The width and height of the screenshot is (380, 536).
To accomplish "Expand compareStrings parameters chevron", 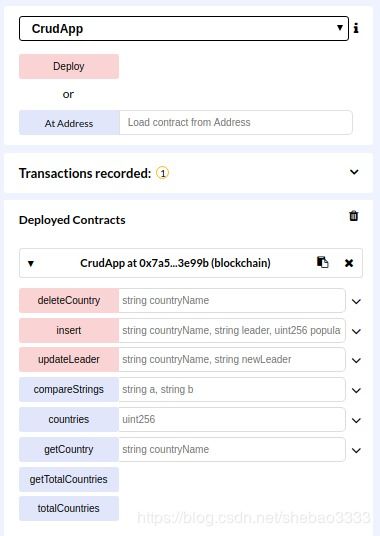I will 356,390.
